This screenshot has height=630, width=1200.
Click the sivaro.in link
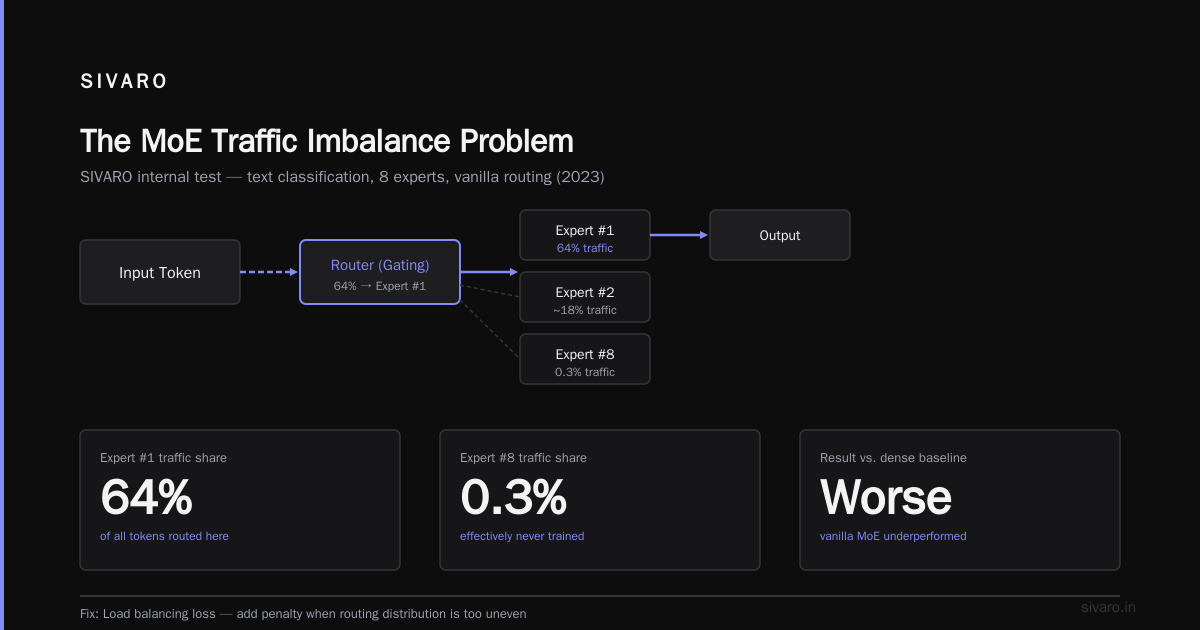point(1109,607)
